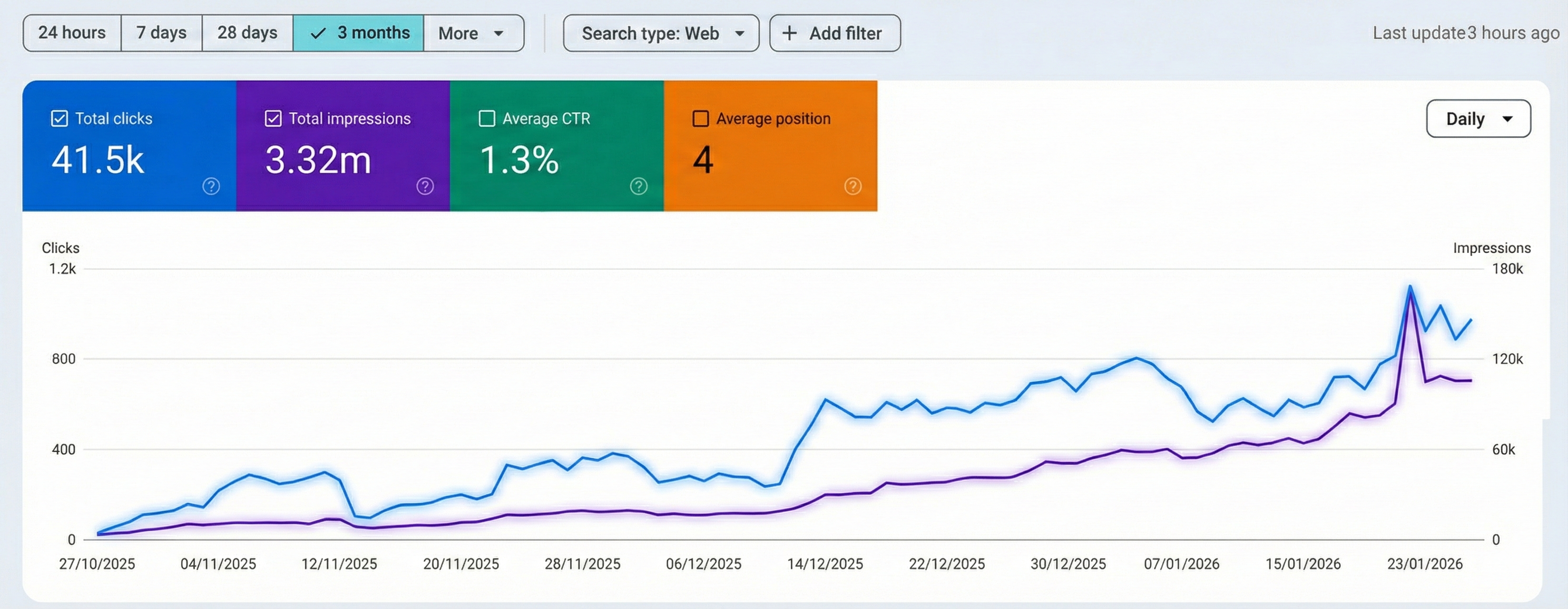Enable the Average position checkbox
Image resolution: width=1568 pixels, height=609 pixels.
701,118
